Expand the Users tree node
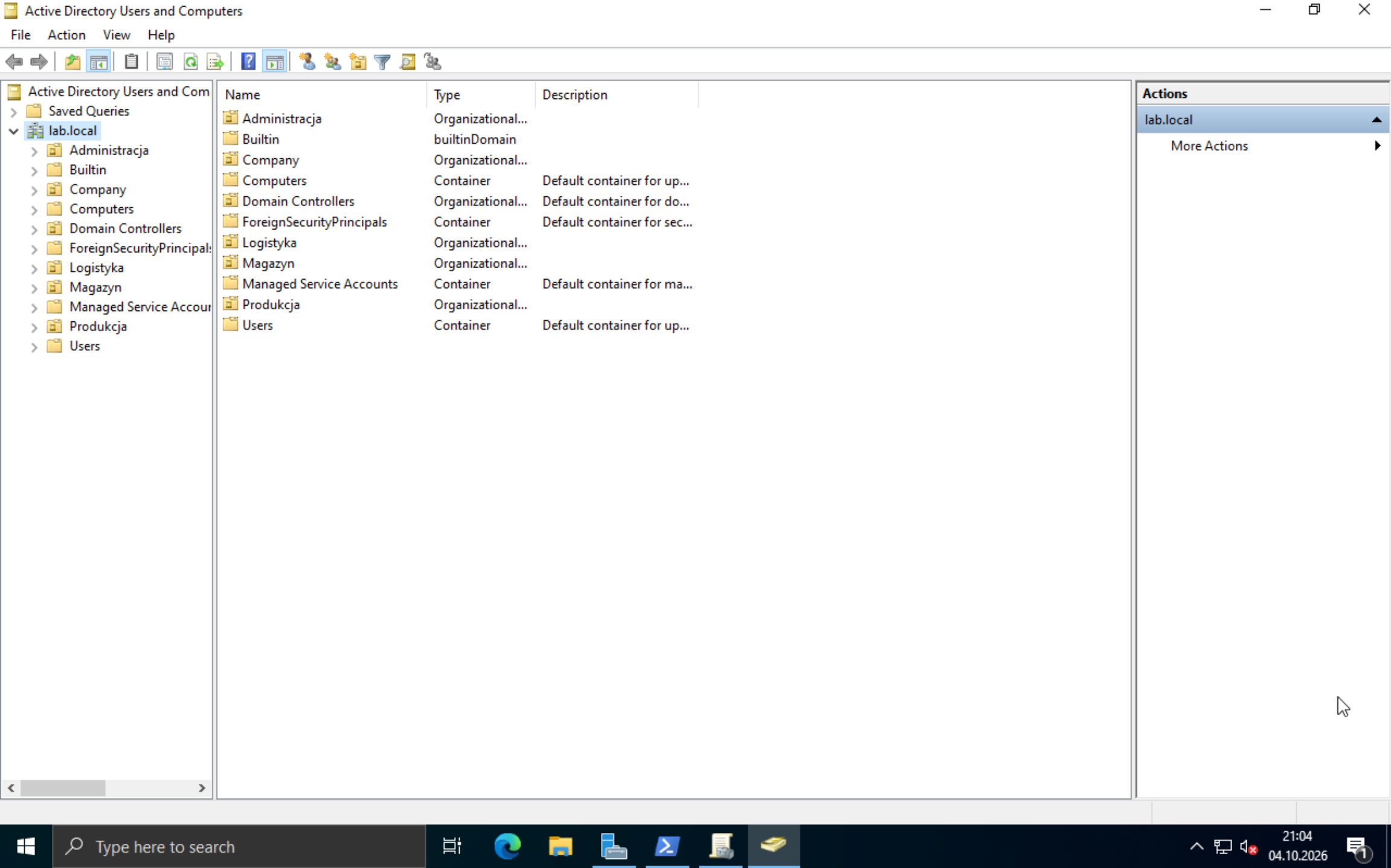 click(34, 347)
